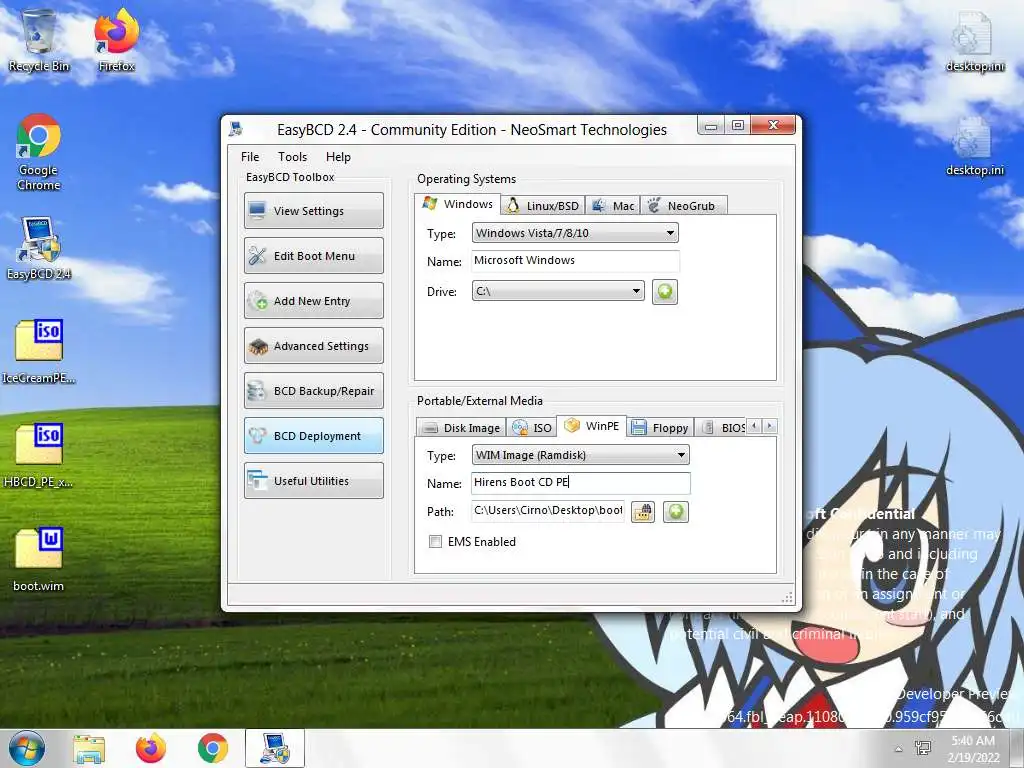Open Advanced Settings
Image resolution: width=1024 pixels, height=768 pixels.
coord(313,345)
